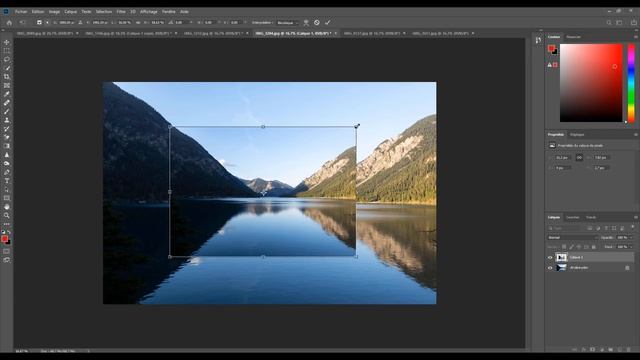The image size is (640, 360).
Task: Commit the transform with the checkmark
Action: (x=327, y=22)
